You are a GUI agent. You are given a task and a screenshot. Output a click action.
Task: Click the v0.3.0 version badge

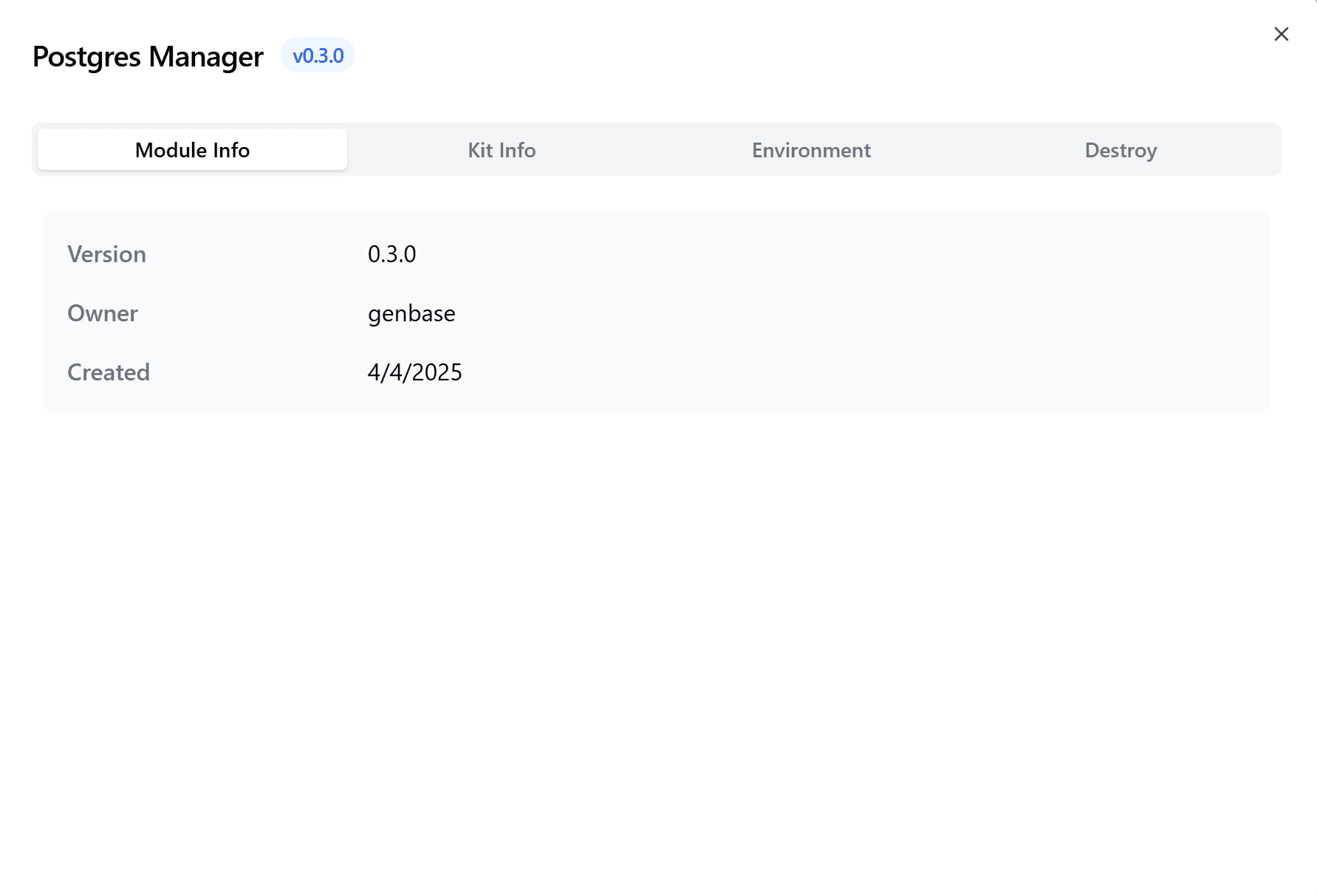(318, 55)
